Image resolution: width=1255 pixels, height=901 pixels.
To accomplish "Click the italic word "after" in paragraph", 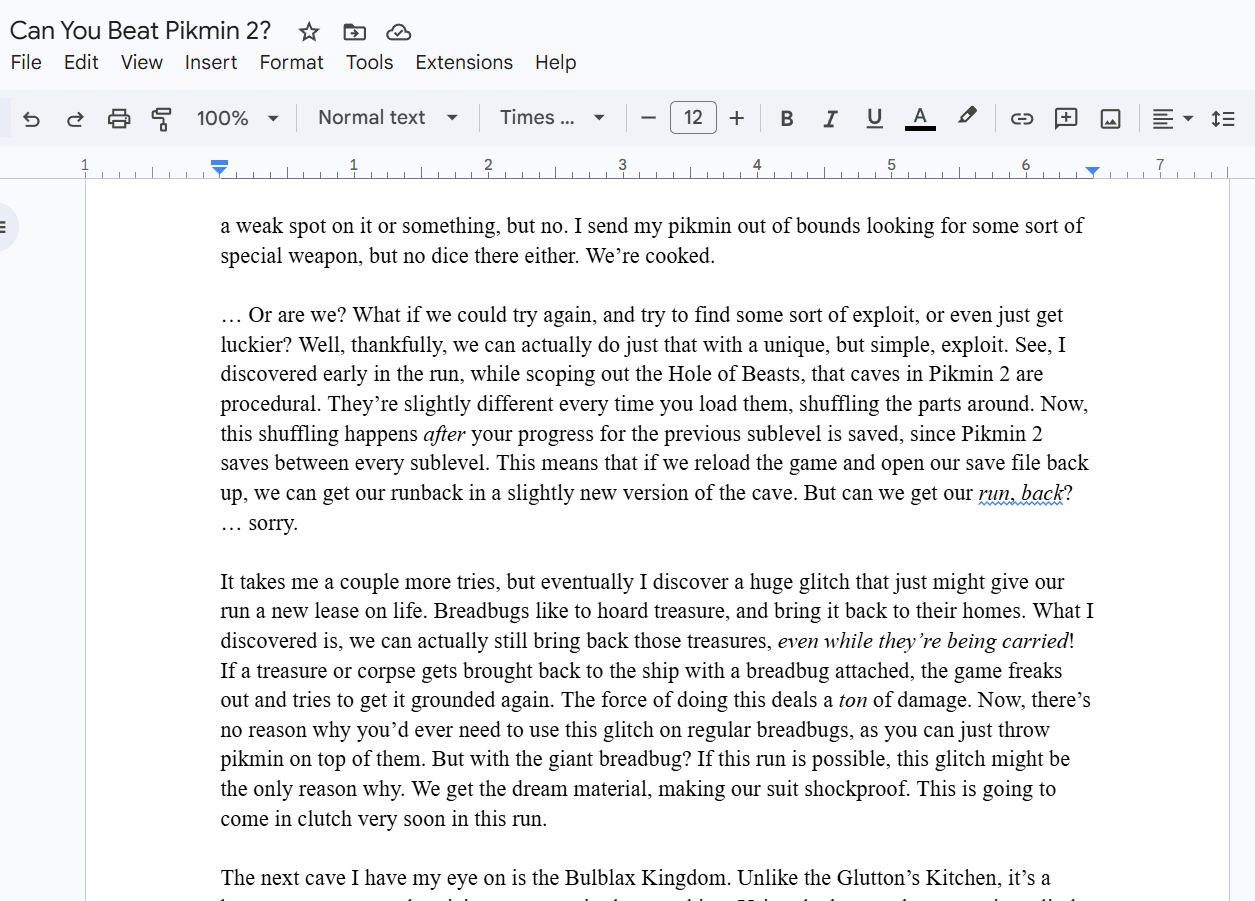I will point(444,434).
